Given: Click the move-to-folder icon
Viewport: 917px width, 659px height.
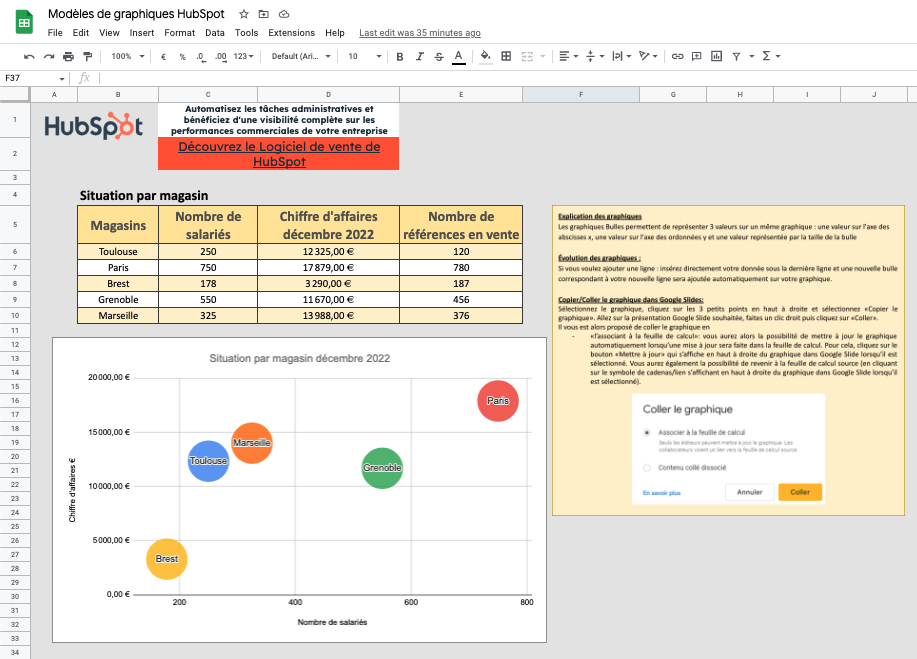Looking at the screenshot, I should pos(264,14).
